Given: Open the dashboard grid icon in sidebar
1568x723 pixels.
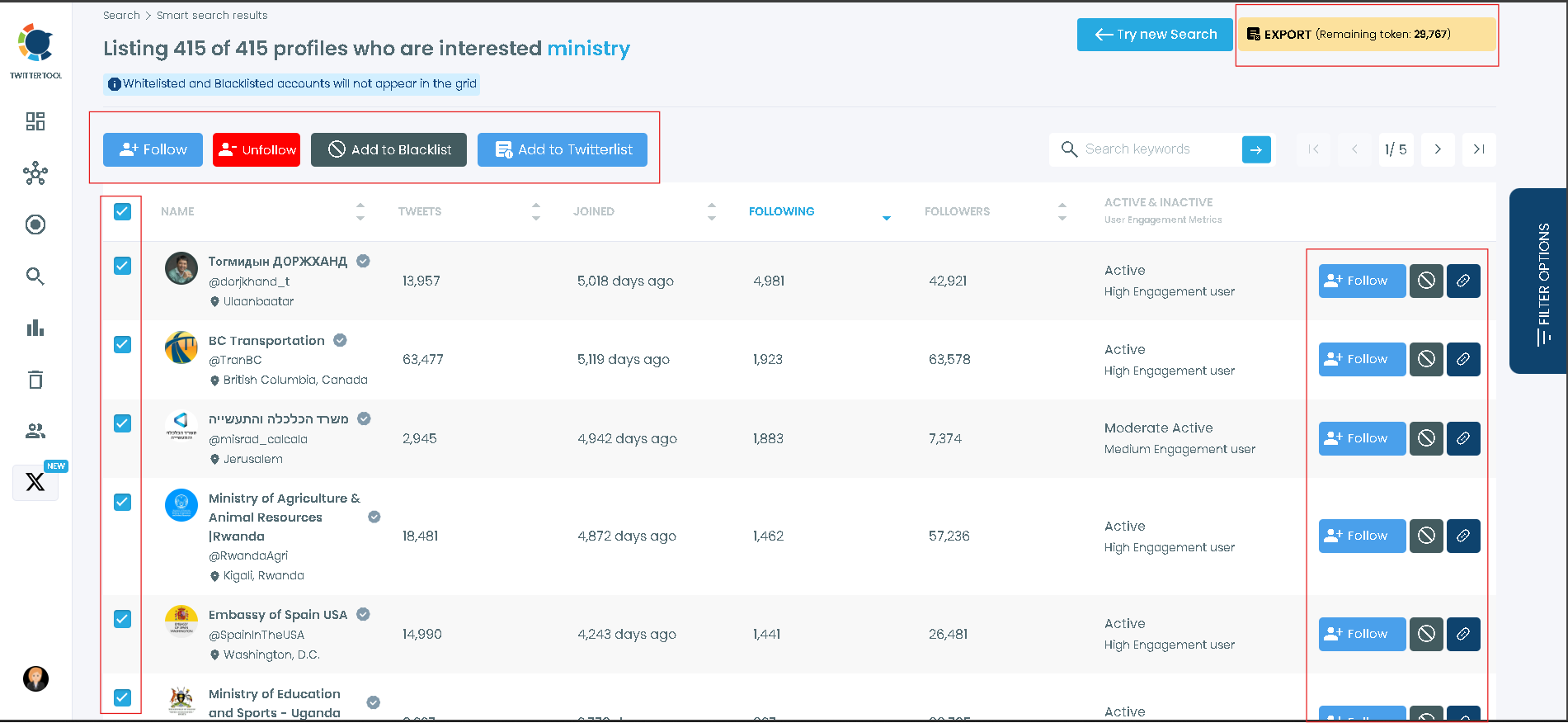Looking at the screenshot, I should 35,121.
